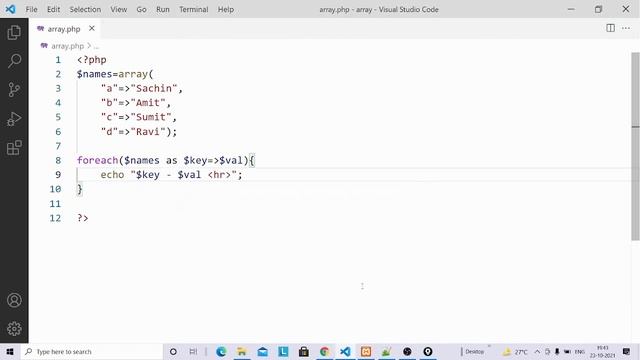Screen dimensions: 640x360
Task: Open the Manage gear icon
Action: 14,329
